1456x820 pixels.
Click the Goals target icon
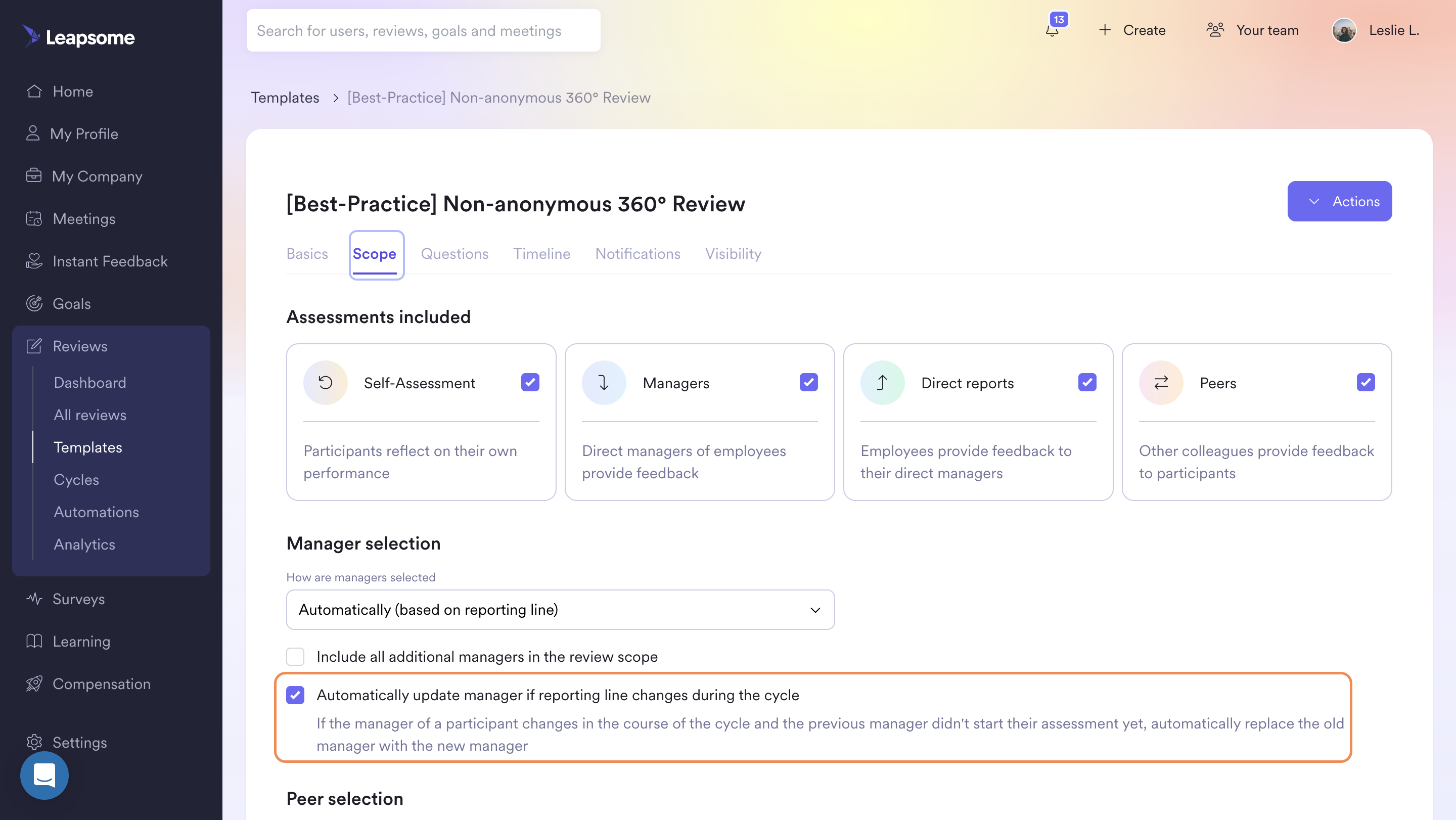click(x=34, y=303)
